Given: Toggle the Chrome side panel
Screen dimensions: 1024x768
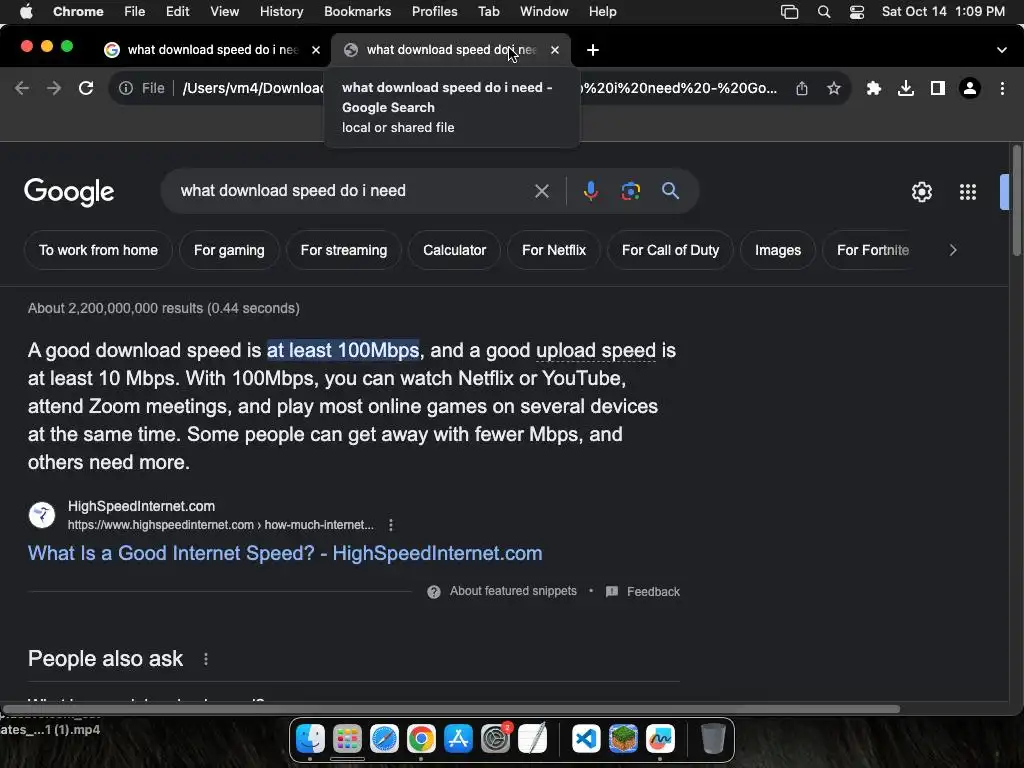Looking at the screenshot, I should click(x=938, y=88).
